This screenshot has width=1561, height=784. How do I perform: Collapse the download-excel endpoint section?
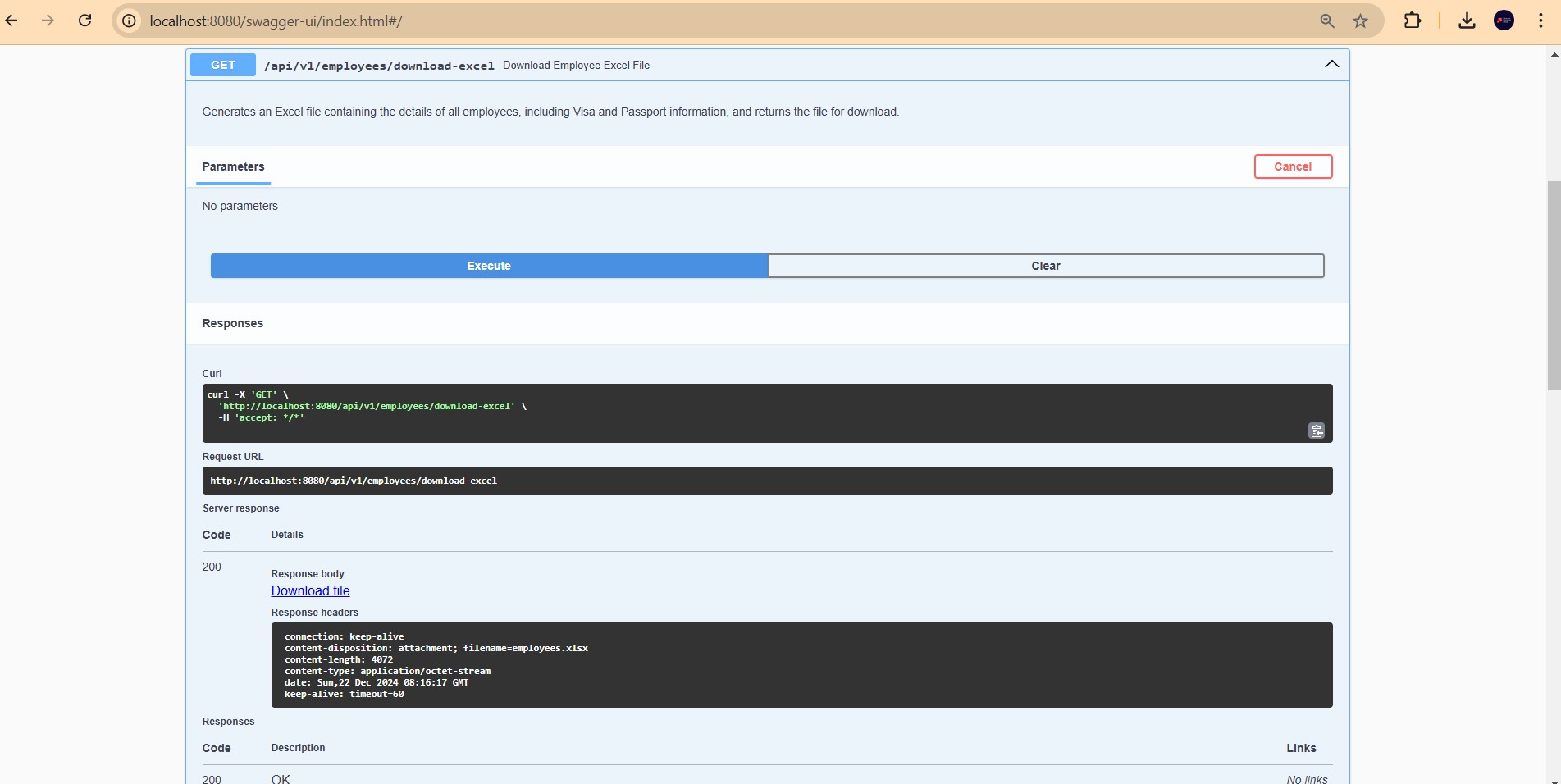pyautogui.click(x=1332, y=64)
